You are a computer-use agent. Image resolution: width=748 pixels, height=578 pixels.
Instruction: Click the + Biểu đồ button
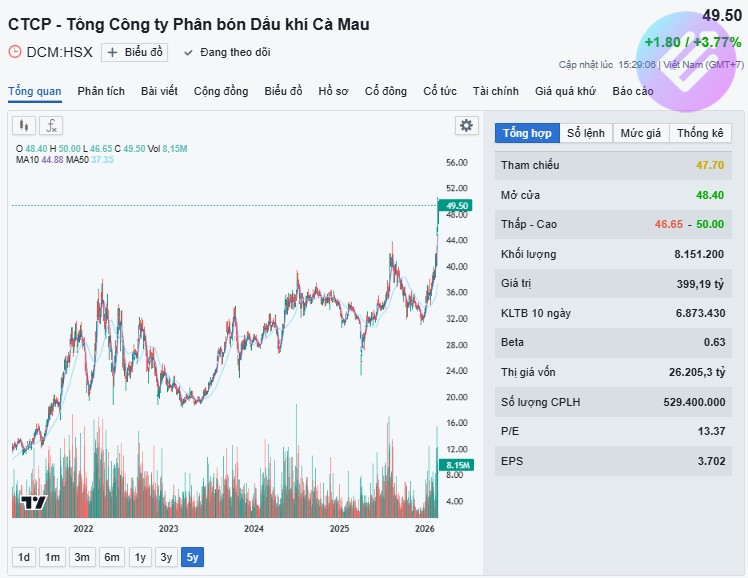[134, 52]
